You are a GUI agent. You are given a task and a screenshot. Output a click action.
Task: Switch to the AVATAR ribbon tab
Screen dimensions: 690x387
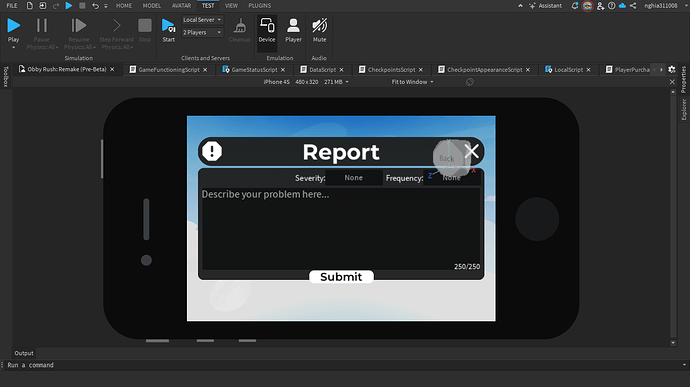point(181,6)
